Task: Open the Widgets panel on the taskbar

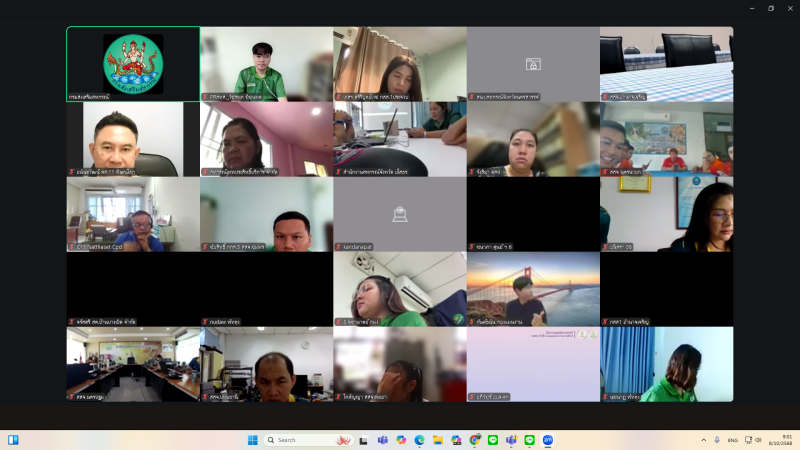Action: 14,440
